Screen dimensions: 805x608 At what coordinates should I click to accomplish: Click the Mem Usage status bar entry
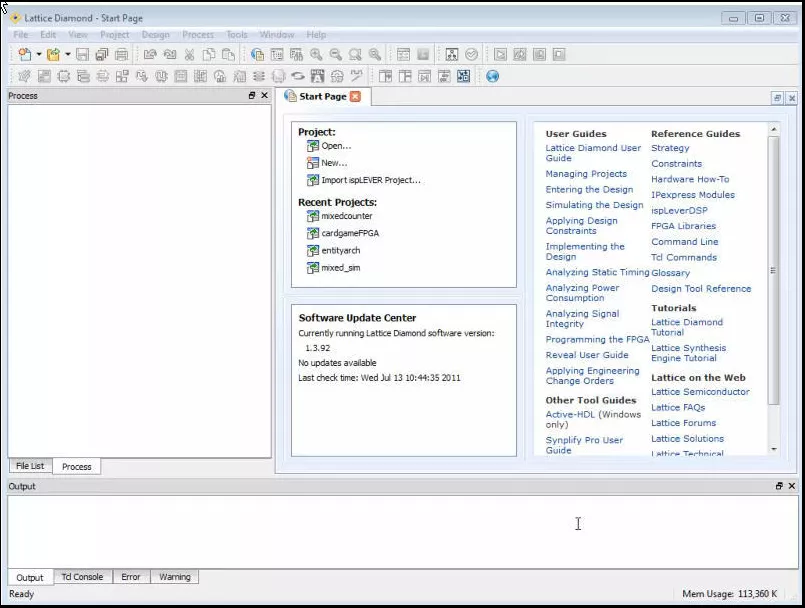point(730,594)
